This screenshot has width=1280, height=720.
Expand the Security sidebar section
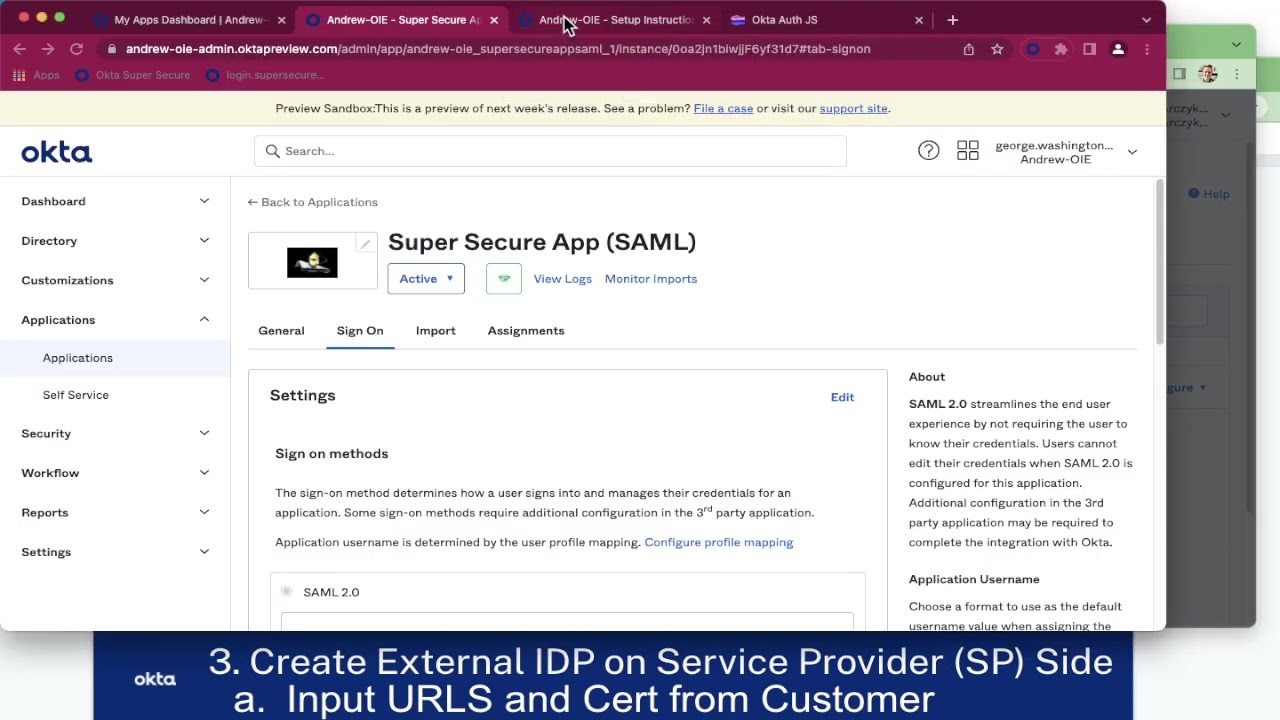click(115, 433)
